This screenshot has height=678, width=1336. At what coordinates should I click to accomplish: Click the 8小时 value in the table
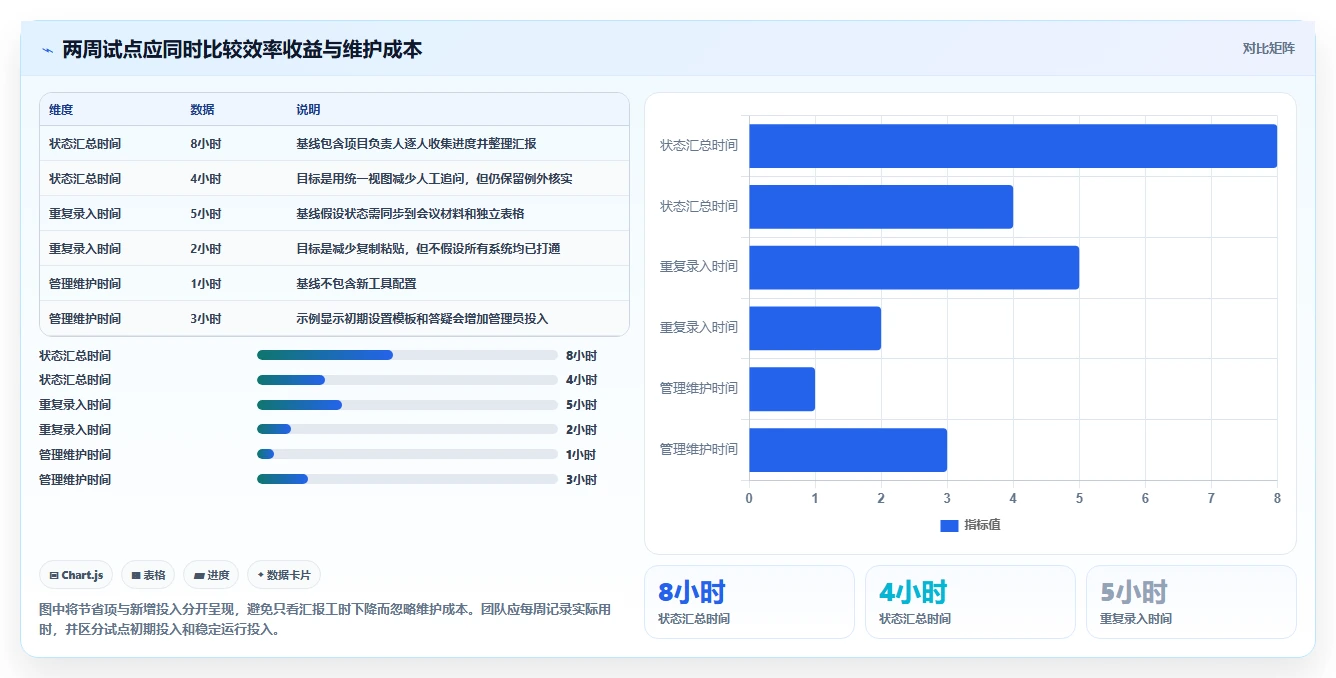coord(206,144)
